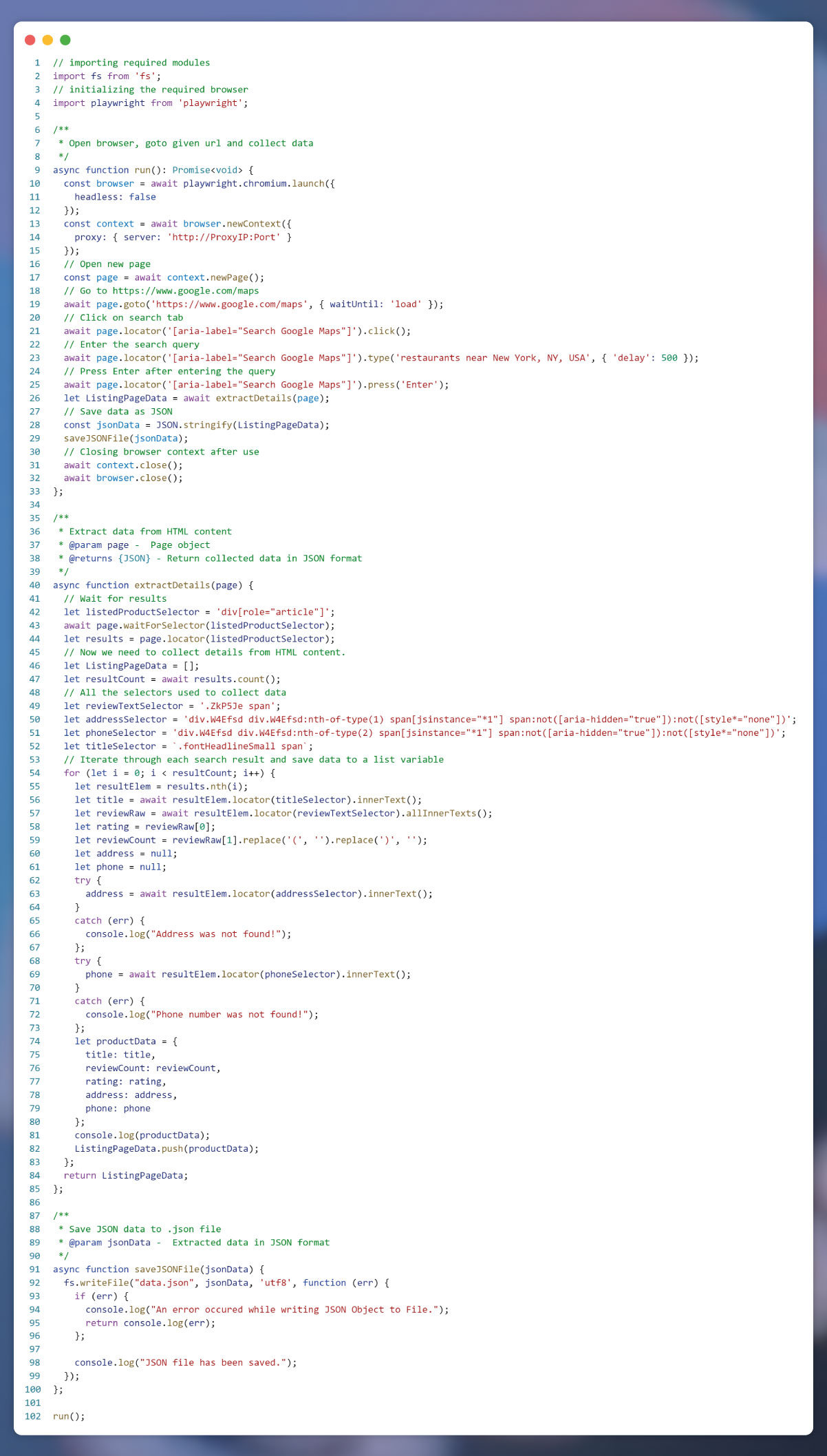Click 'return ListingPageData;' line
Viewport: 827px width, 1456px height.
(x=126, y=1176)
